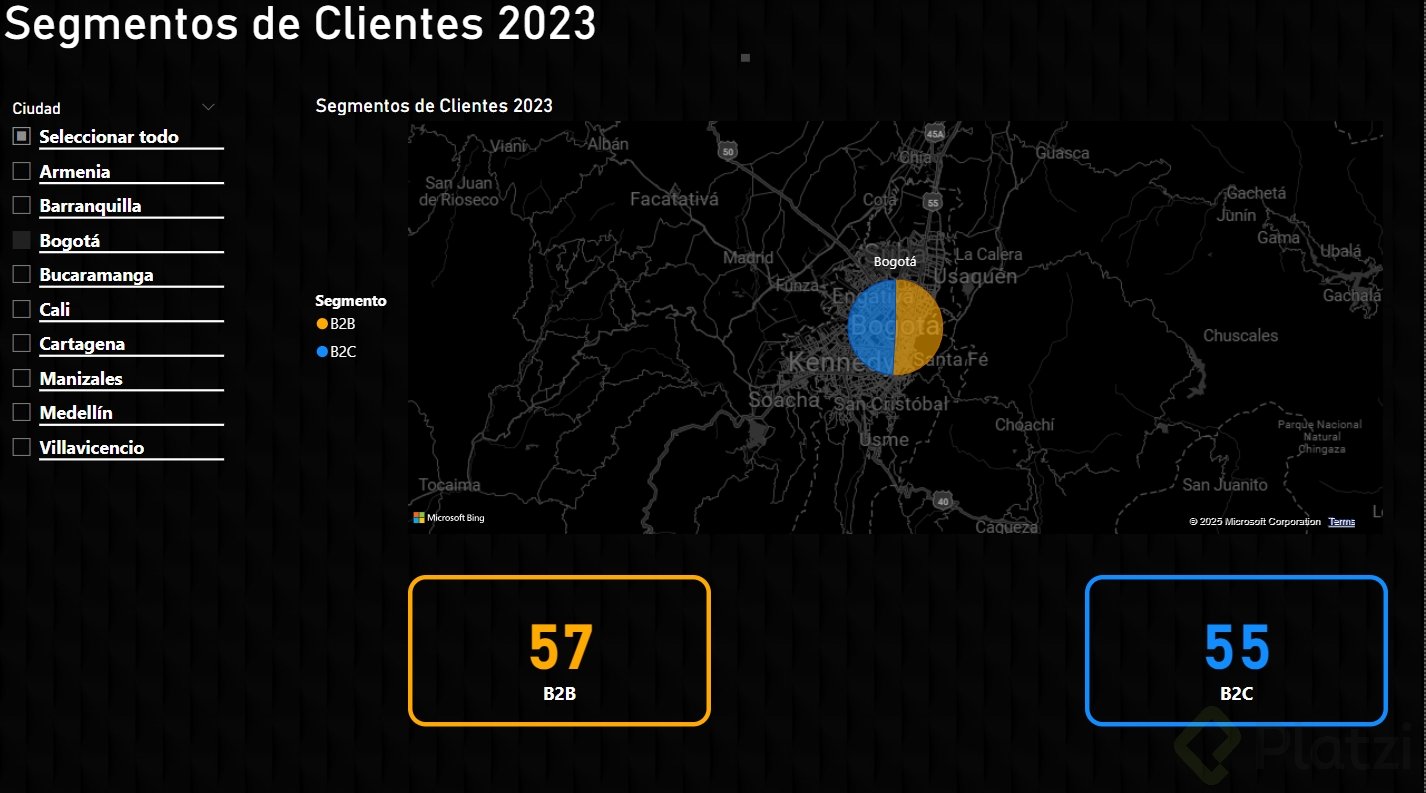Click the Gachetá label on the map
Screen dimensions: 1426x793
pos(1256,193)
